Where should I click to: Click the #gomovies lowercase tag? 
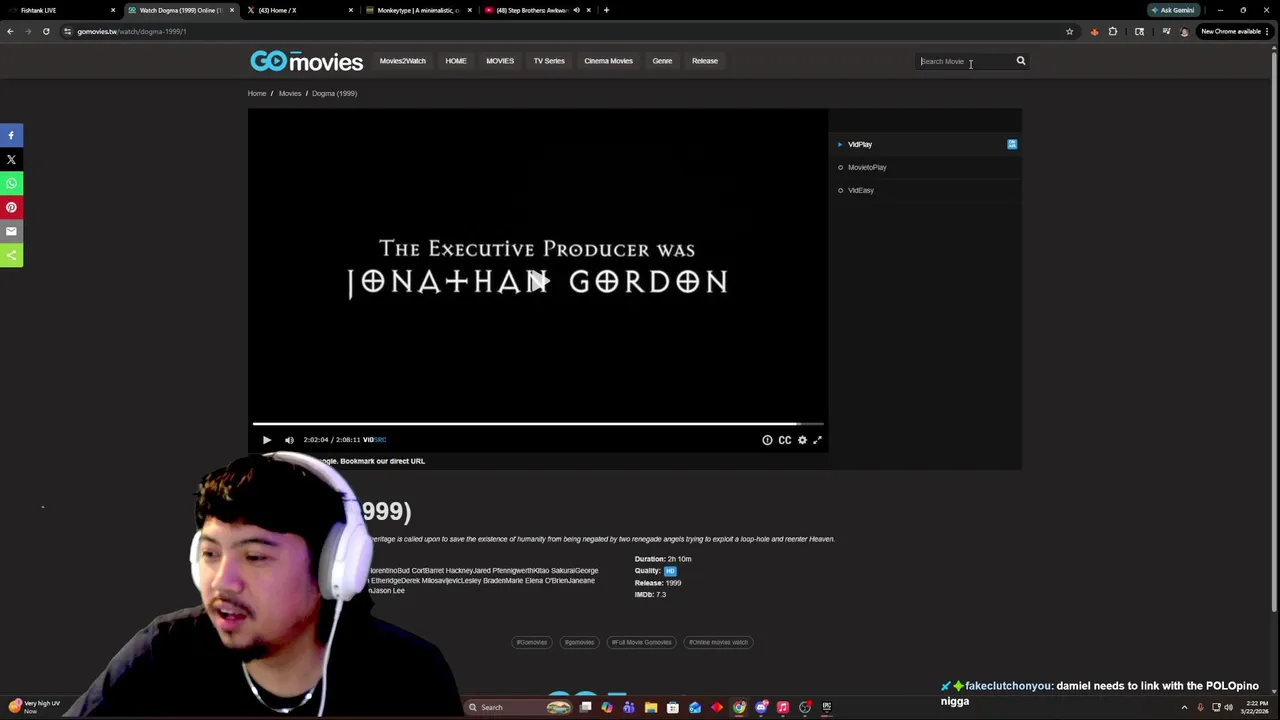pyautogui.click(x=579, y=642)
